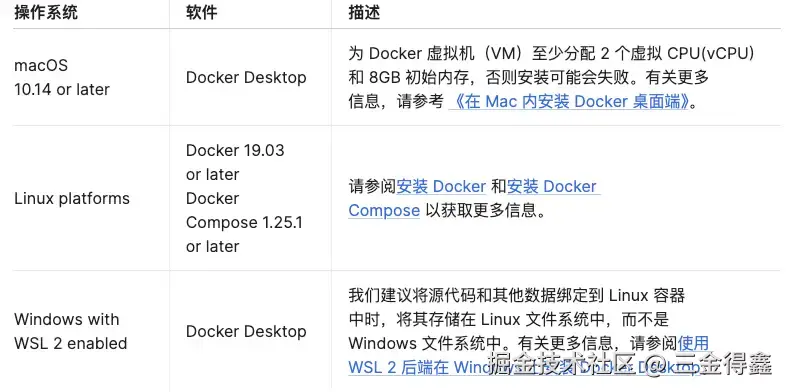The width and height of the screenshot is (787, 392).
Task: Click the 描述 column header
Action: (364, 13)
